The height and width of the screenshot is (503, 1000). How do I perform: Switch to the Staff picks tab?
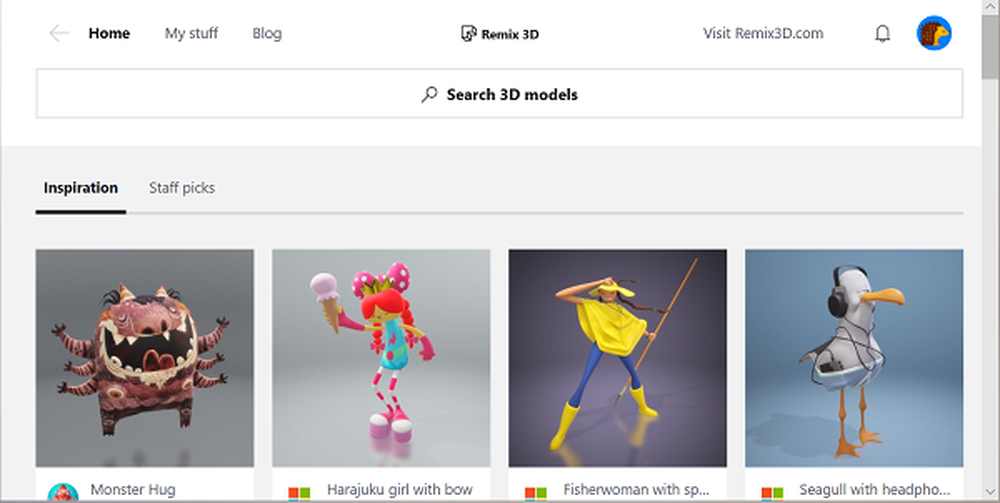[182, 188]
